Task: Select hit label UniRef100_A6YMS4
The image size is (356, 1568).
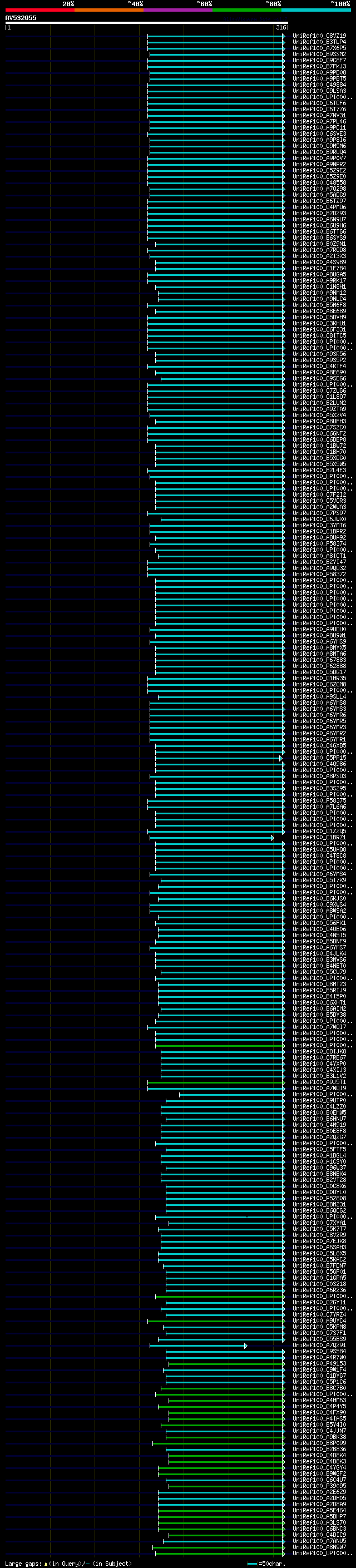Action: [319, 874]
